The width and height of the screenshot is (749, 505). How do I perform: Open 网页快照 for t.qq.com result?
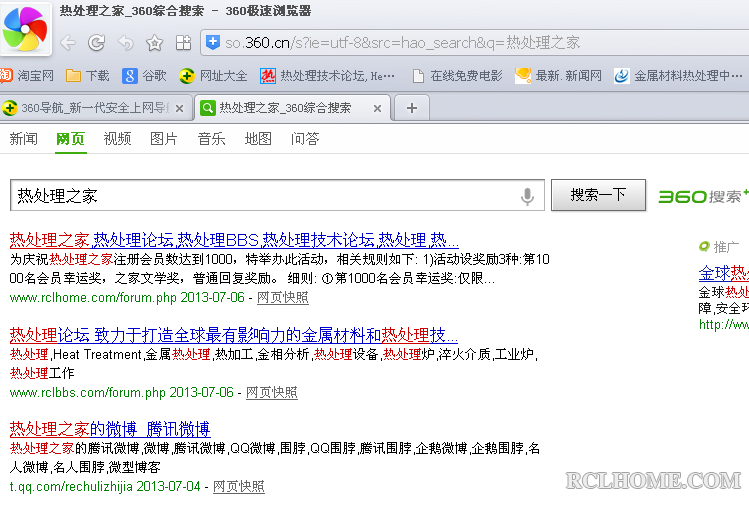tap(238, 487)
